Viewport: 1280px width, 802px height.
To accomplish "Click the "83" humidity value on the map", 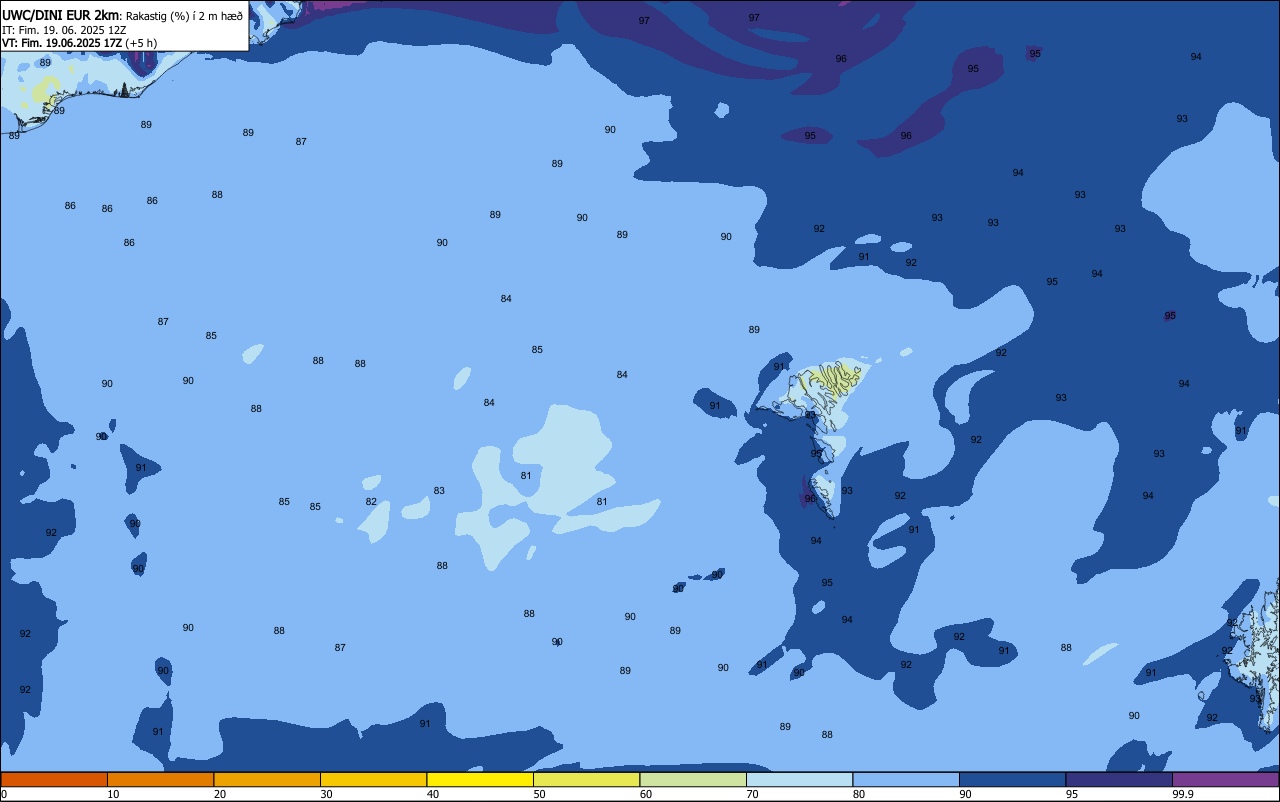I will pos(439,491).
